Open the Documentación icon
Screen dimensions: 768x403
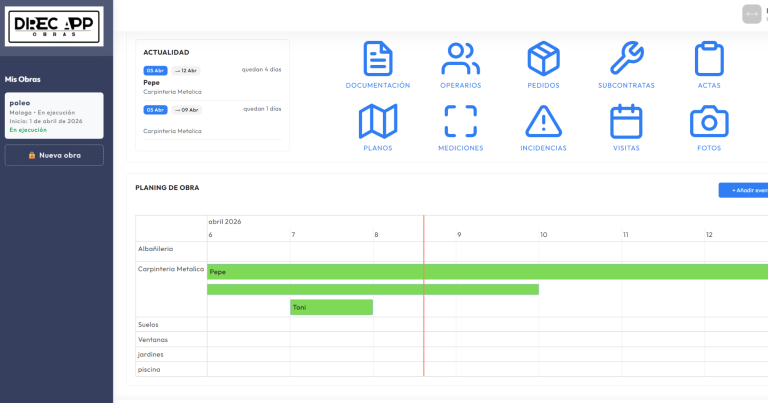377,59
